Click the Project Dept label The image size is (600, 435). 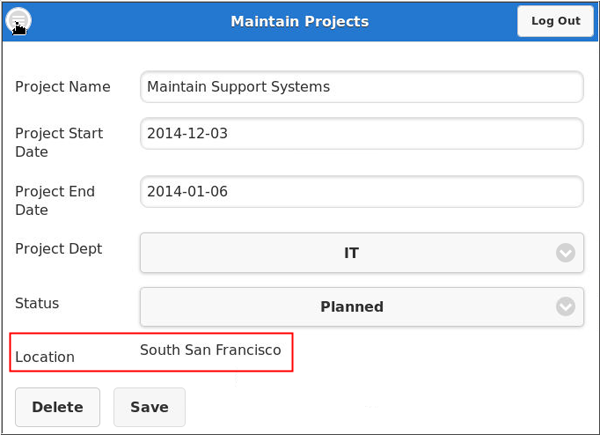[59, 249]
